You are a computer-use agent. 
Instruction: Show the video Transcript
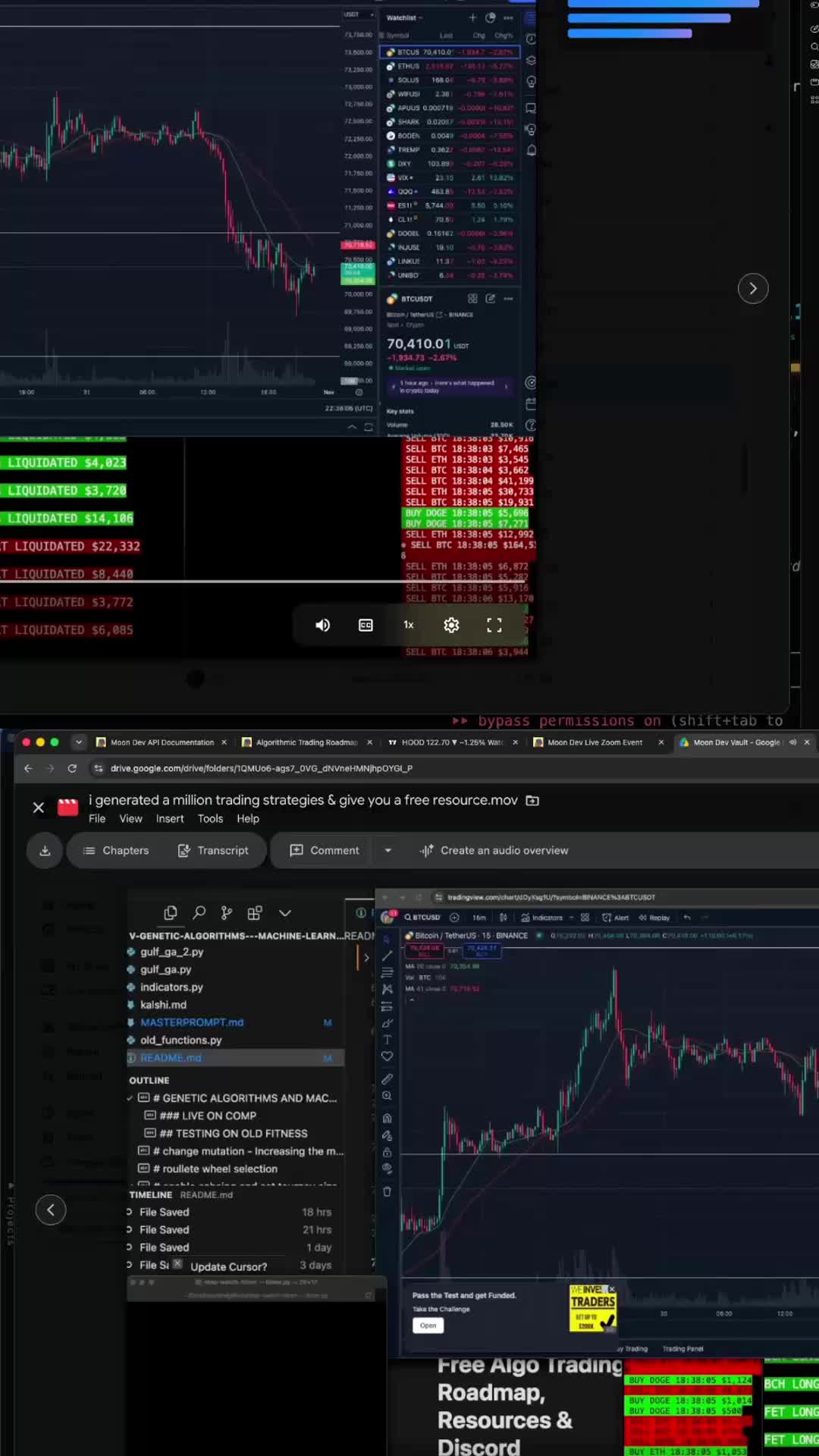(213, 851)
